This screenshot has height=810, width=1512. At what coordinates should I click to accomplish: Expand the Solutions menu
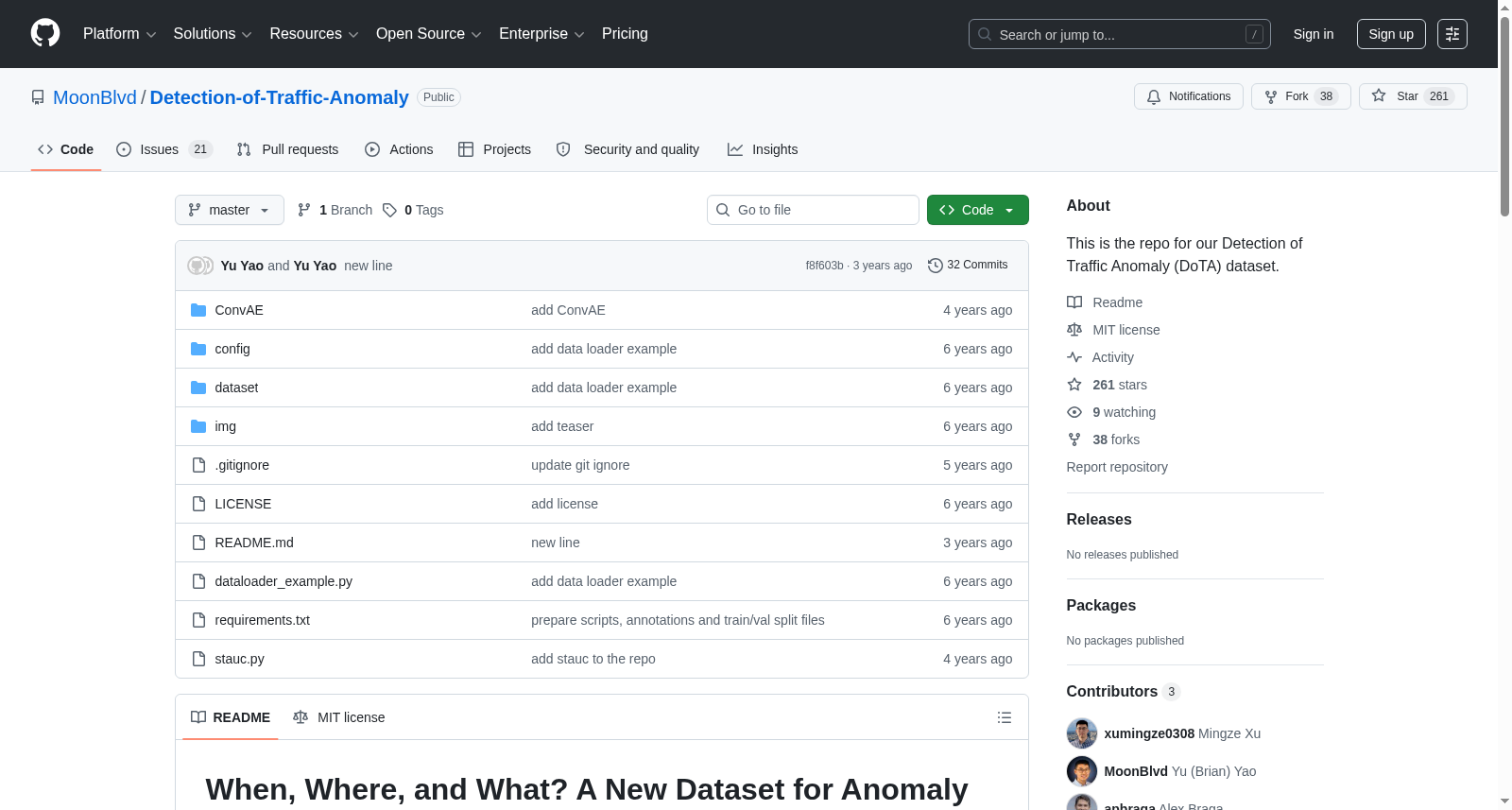(213, 34)
